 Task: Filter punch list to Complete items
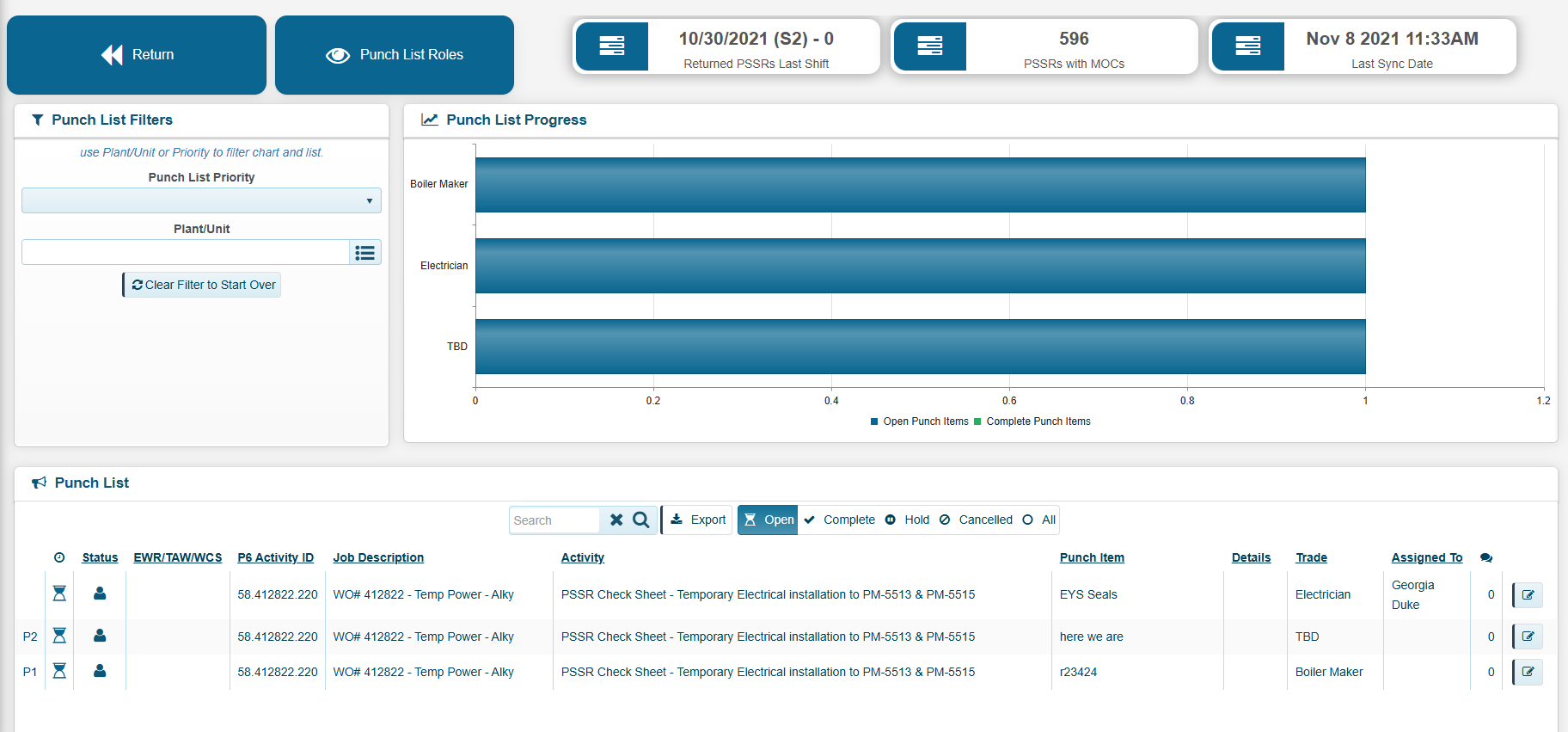click(x=839, y=520)
